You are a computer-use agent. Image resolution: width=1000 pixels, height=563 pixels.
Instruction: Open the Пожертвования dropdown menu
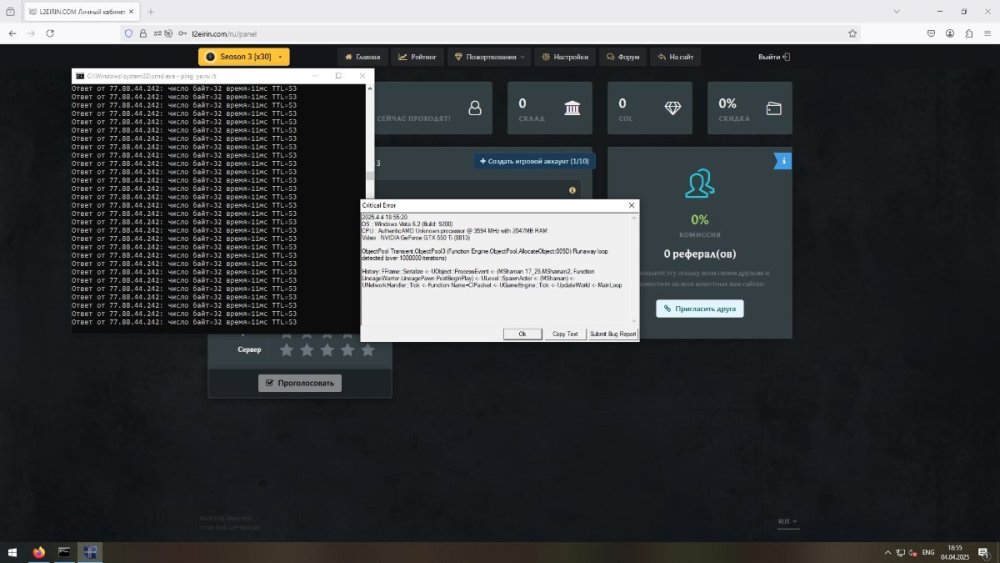490,57
